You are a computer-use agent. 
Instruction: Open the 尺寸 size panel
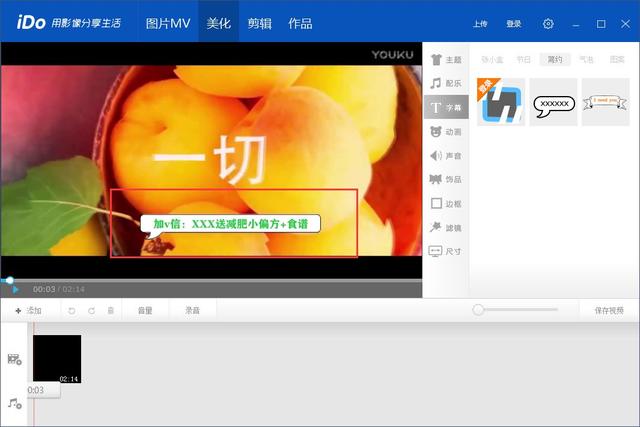click(x=445, y=252)
